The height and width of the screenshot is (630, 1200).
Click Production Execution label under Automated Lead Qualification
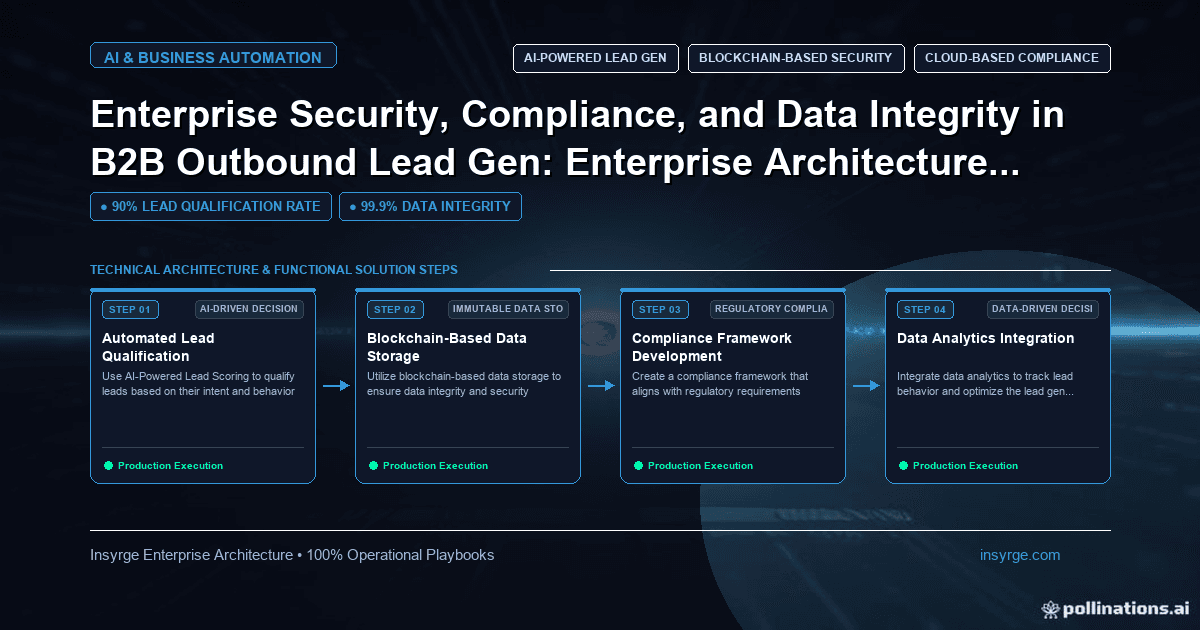[170, 466]
